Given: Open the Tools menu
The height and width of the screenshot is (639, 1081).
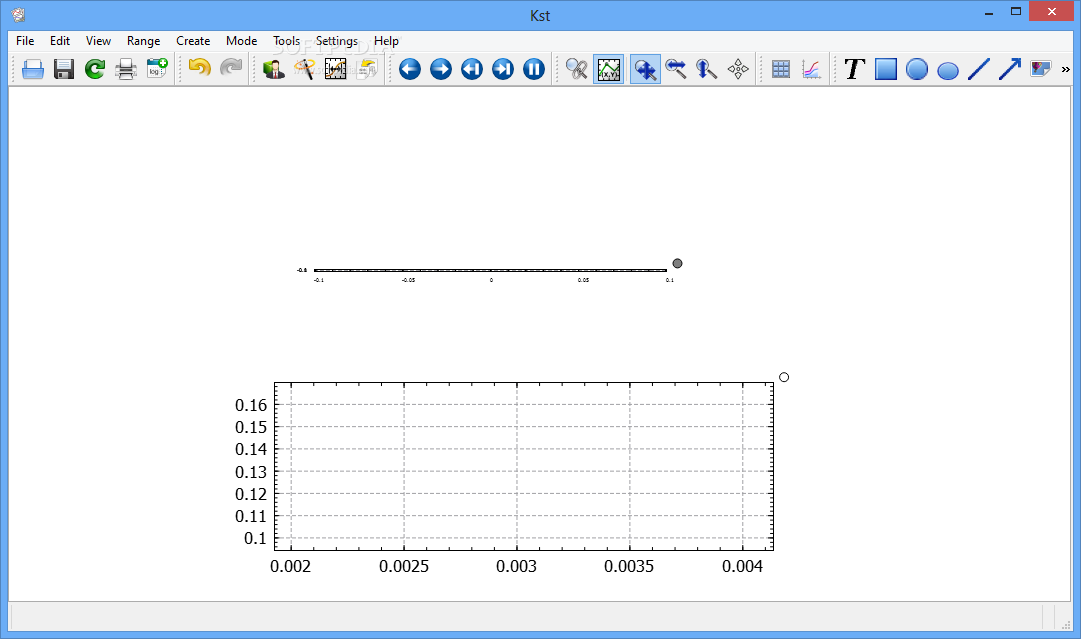Looking at the screenshot, I should (x=286, y=41).
